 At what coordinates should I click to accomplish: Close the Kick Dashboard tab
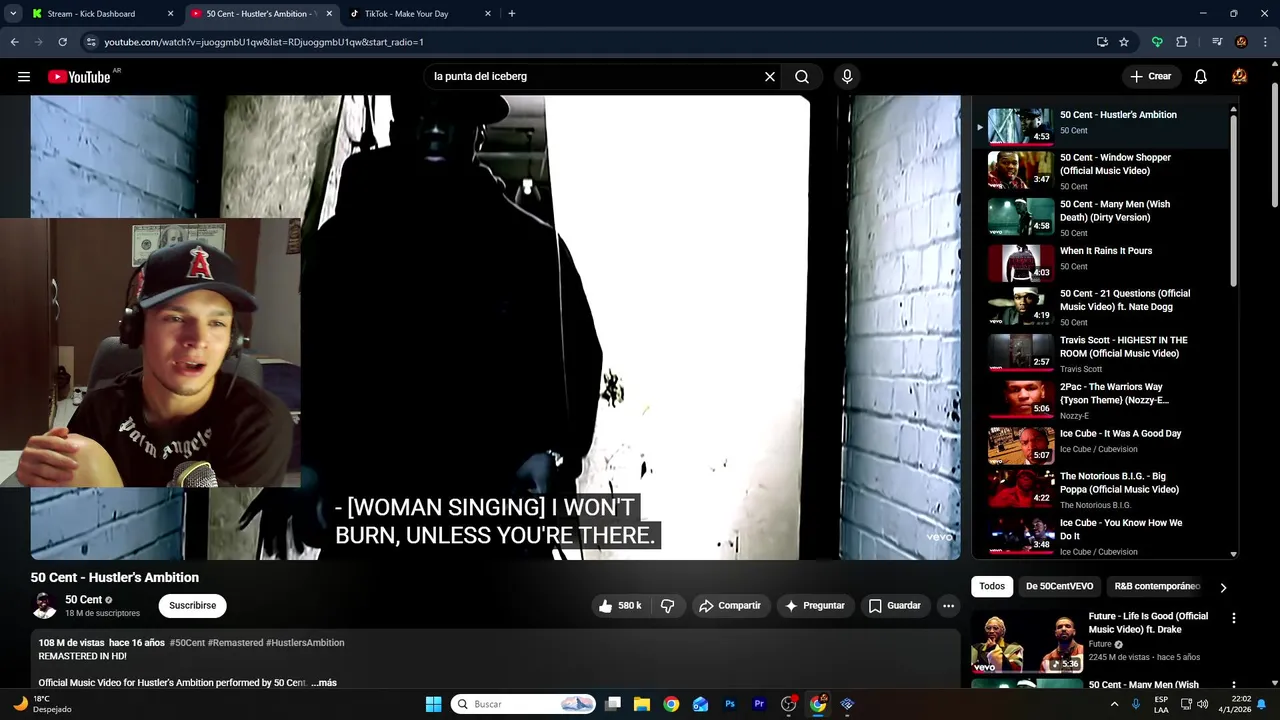pos(170,14)
